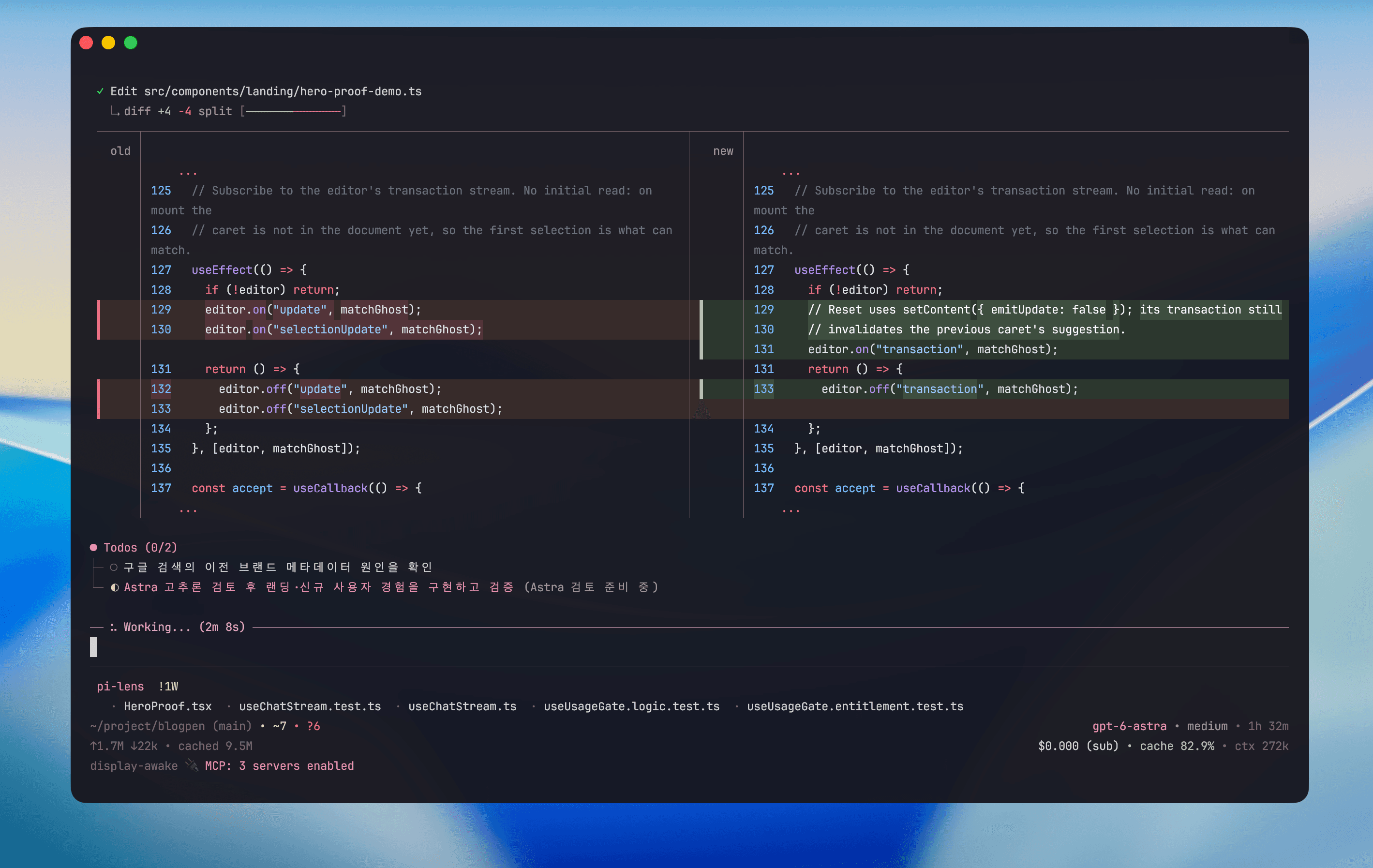Open the useUsageGate.logic.test.ts file entry

tap(632, 706)
